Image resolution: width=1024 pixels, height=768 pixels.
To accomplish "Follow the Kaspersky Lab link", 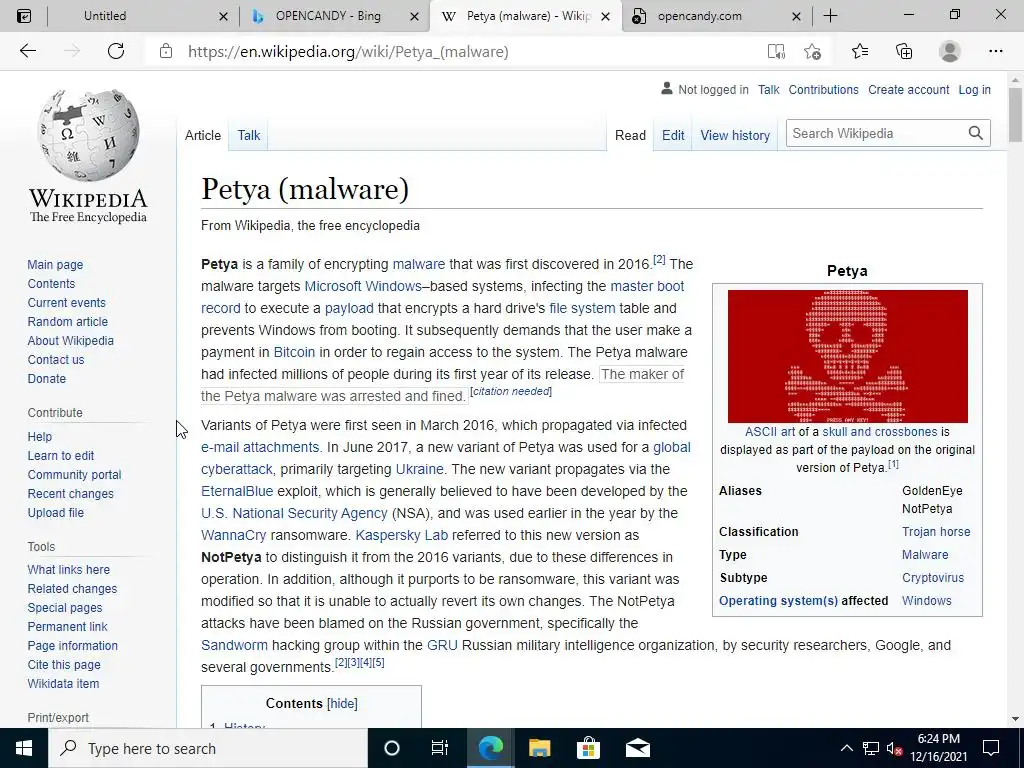I will [402, 535].
